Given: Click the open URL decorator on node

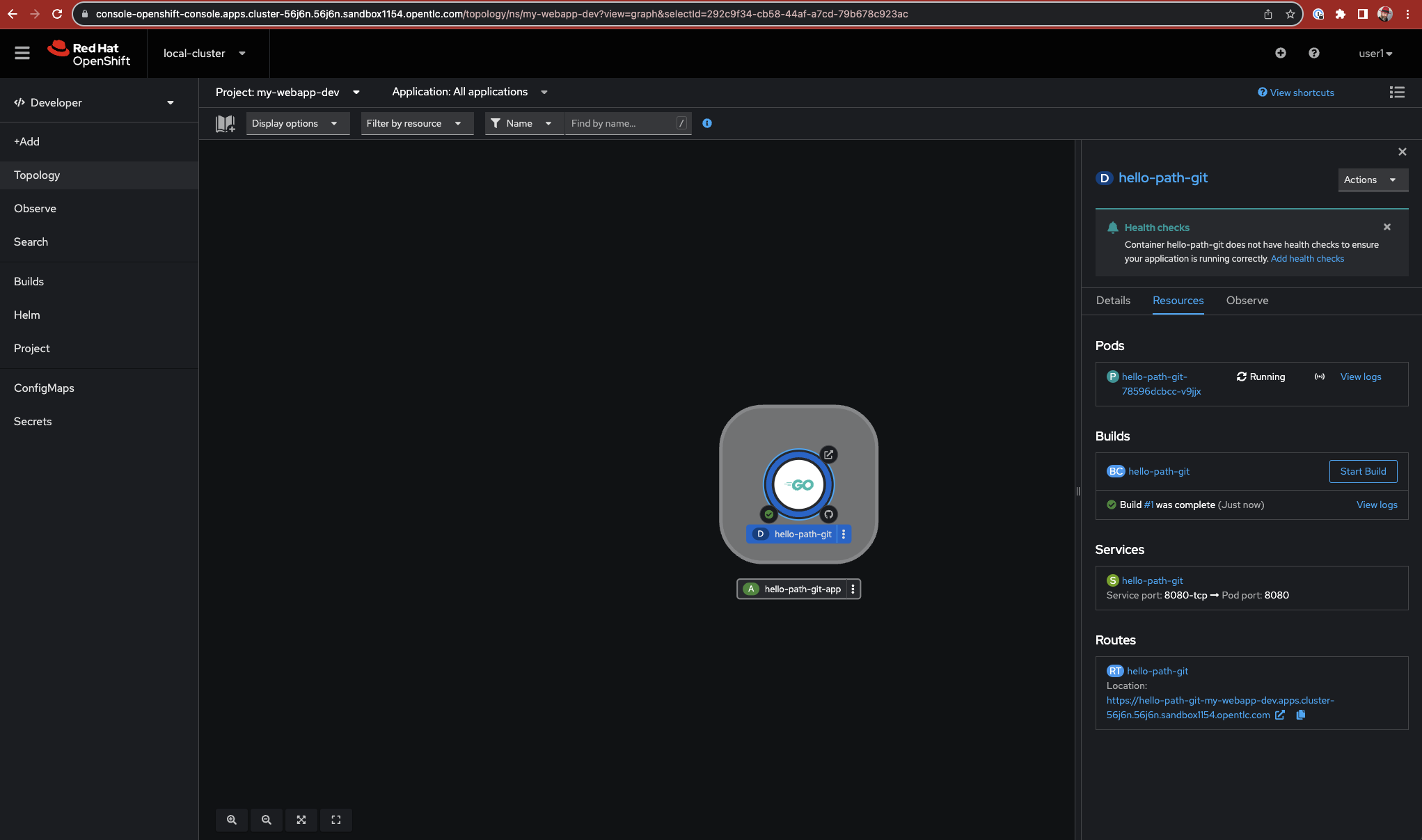Looking at the screenshot, I should [828, 454].
